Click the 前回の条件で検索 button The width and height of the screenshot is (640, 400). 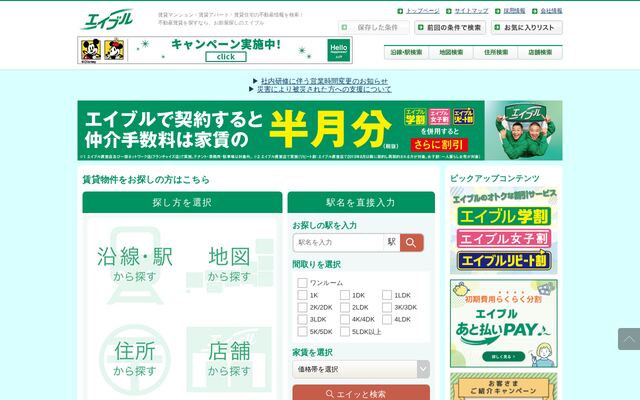[x=450, y=27]
